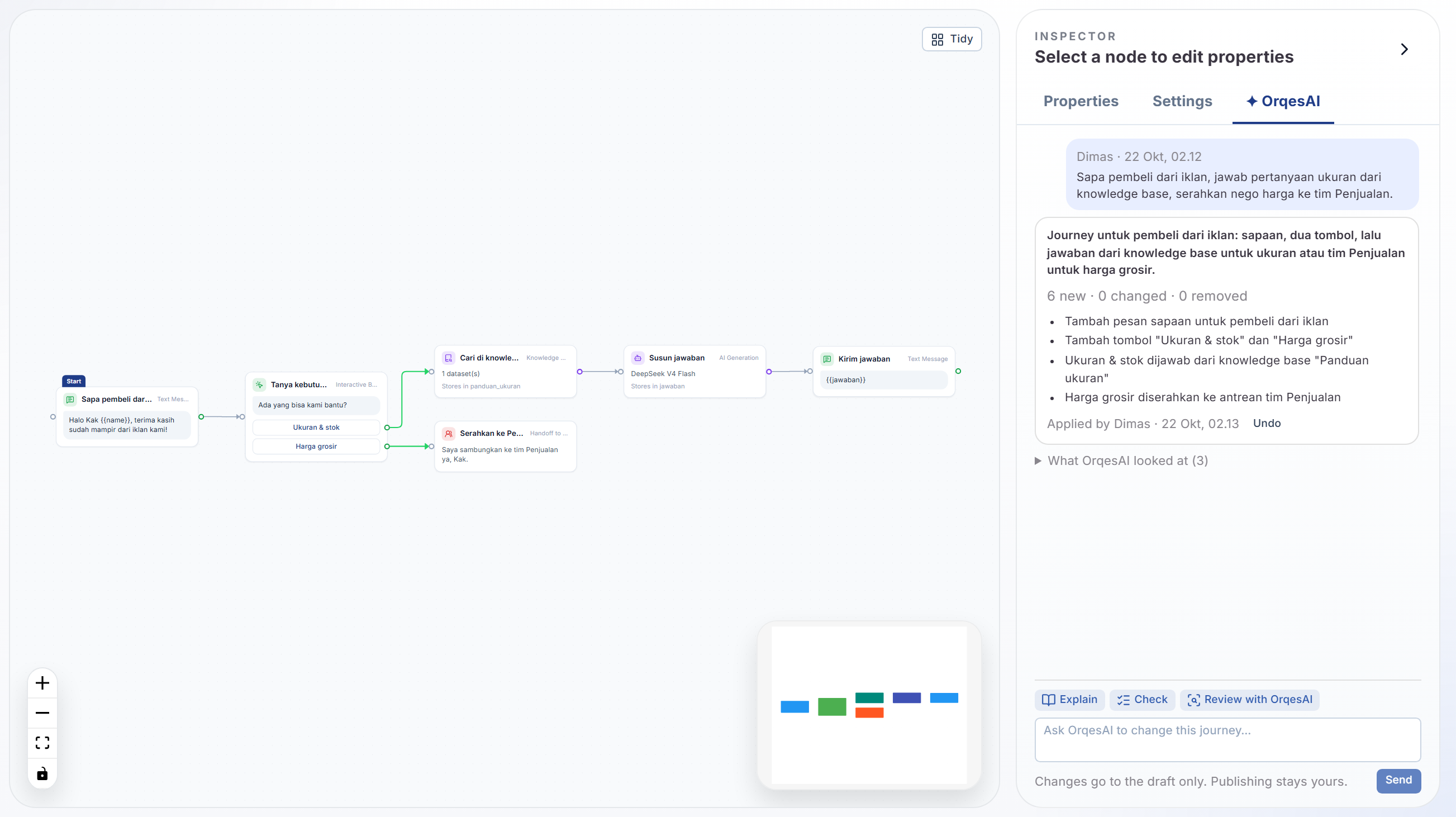Click the 'Stores in panduan_ukuran' text
The height and width of the screenshot is (817, 1456).
point(481,386)
